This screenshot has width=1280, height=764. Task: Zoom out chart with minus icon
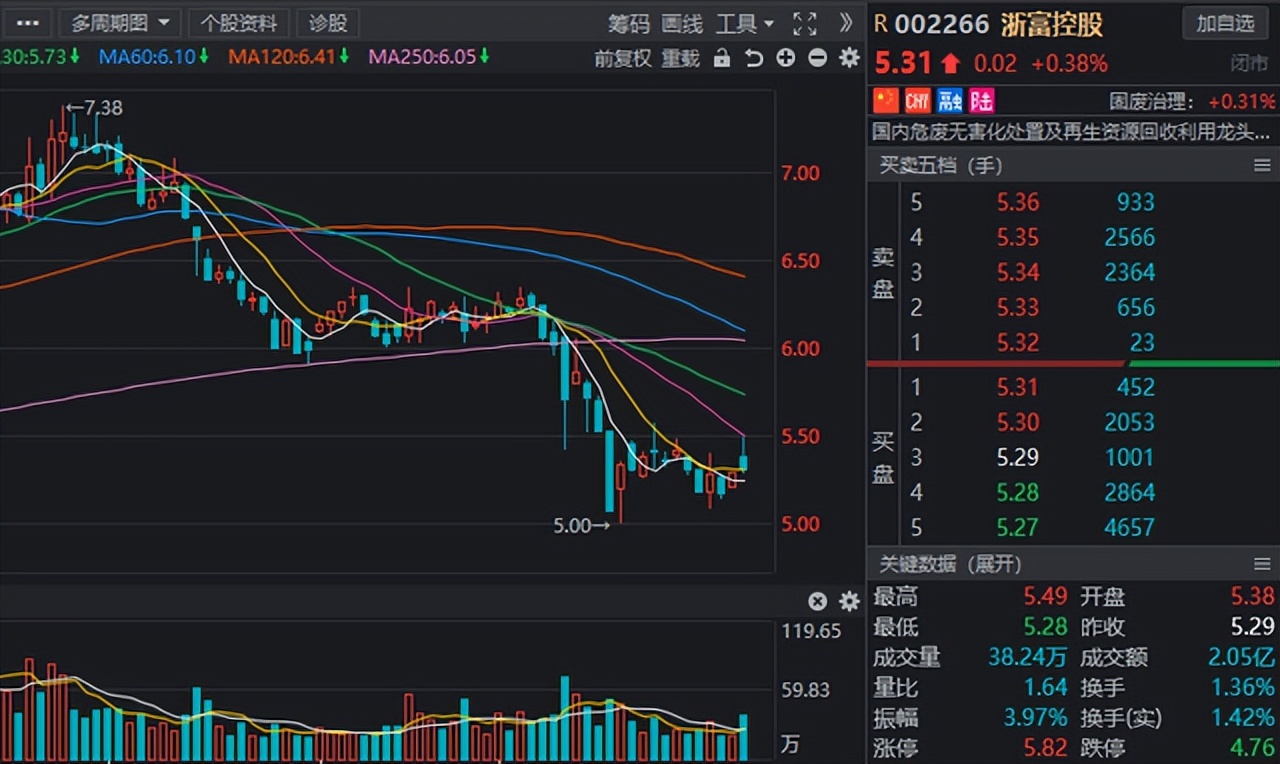click(x=817, y=58)
